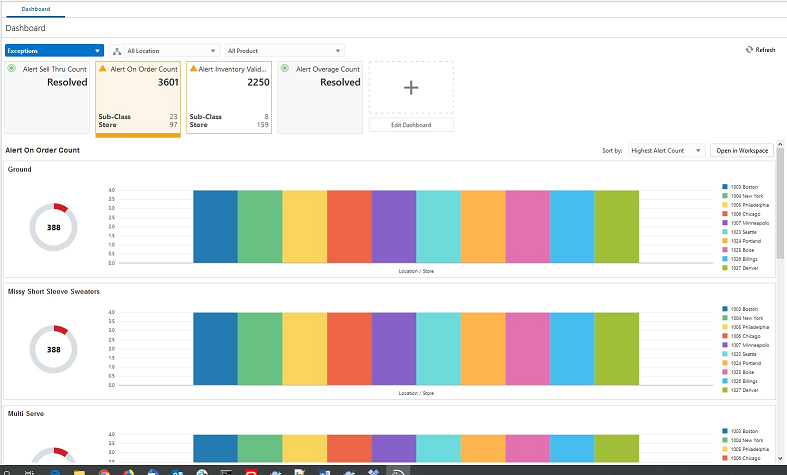Click the Missy Short Sleeve Sweaters section title
Screen dimensions: 787x475
(x=54, y=291)
